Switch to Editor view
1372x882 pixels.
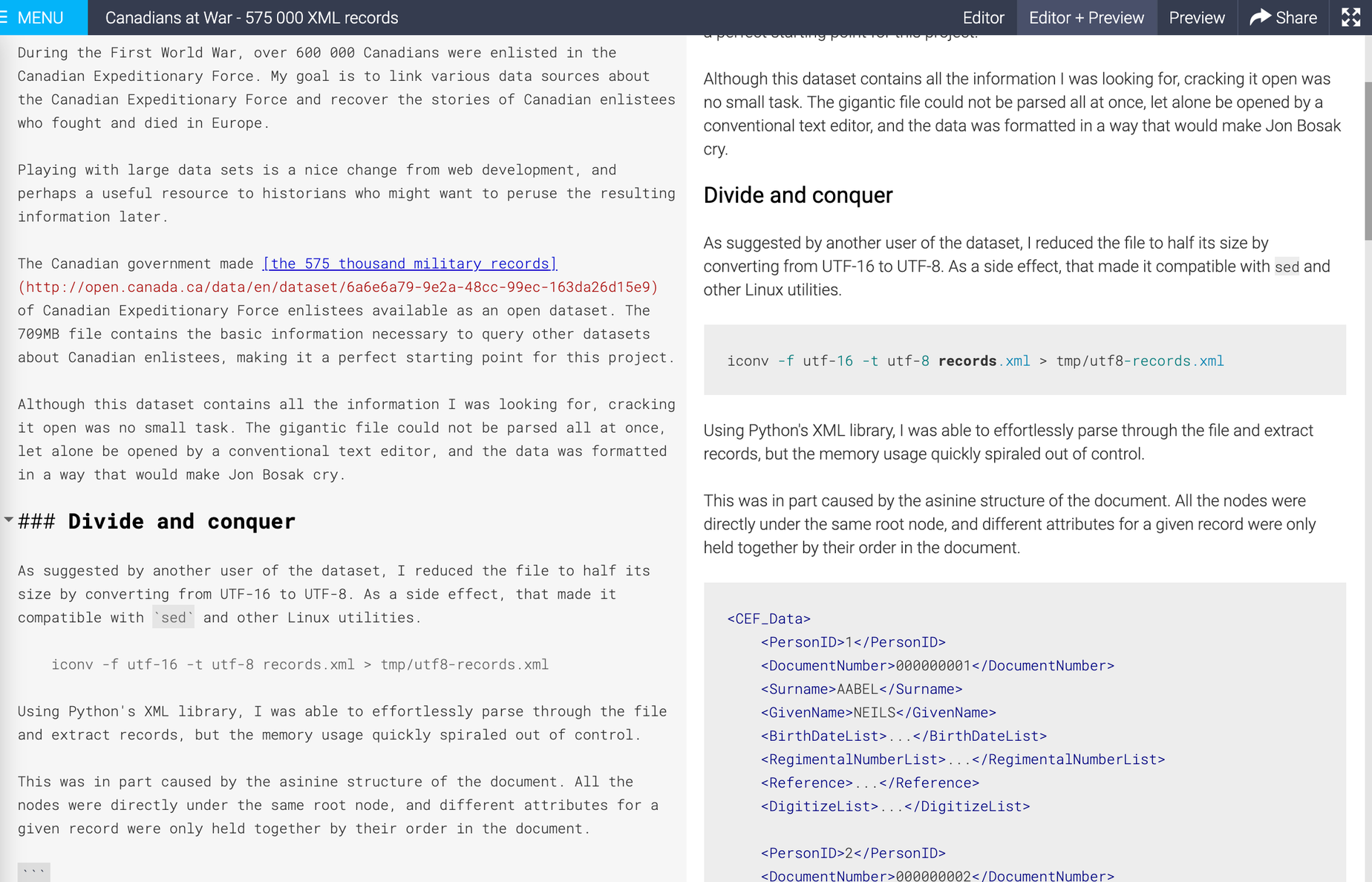pyautogui.click(x=983, y=17)
